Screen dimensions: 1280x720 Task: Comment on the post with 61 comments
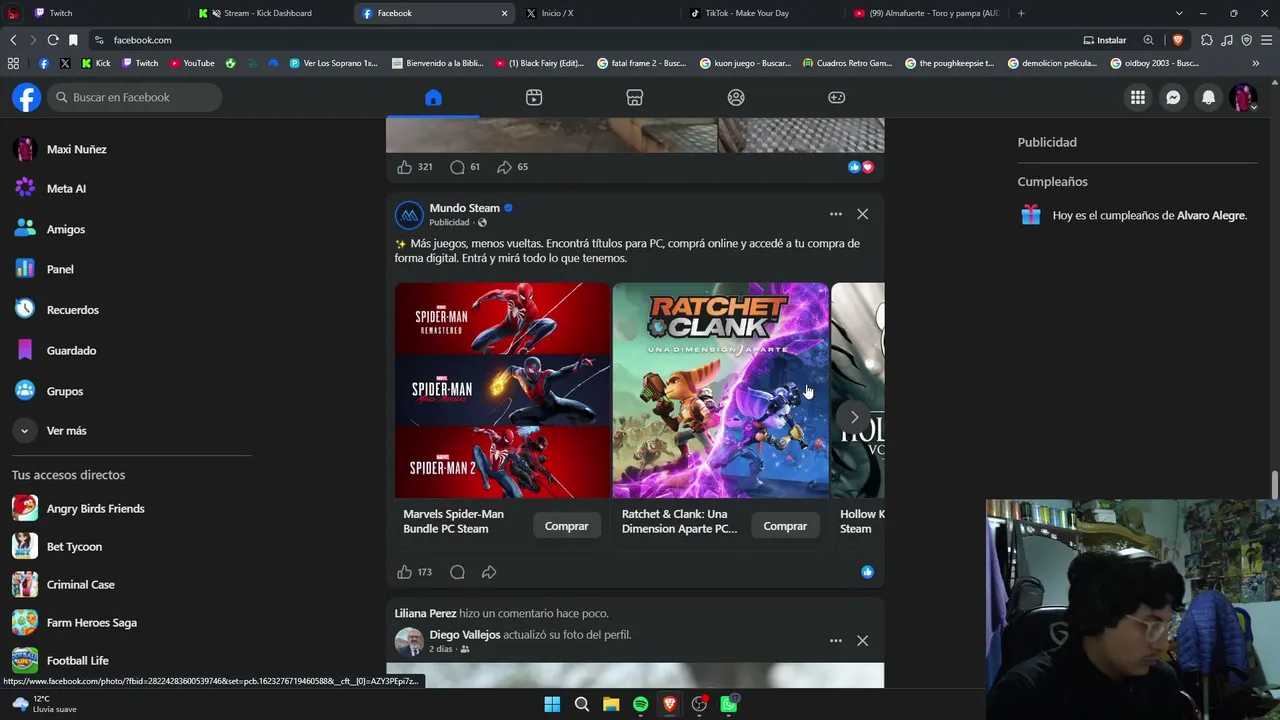pos(457,167)
